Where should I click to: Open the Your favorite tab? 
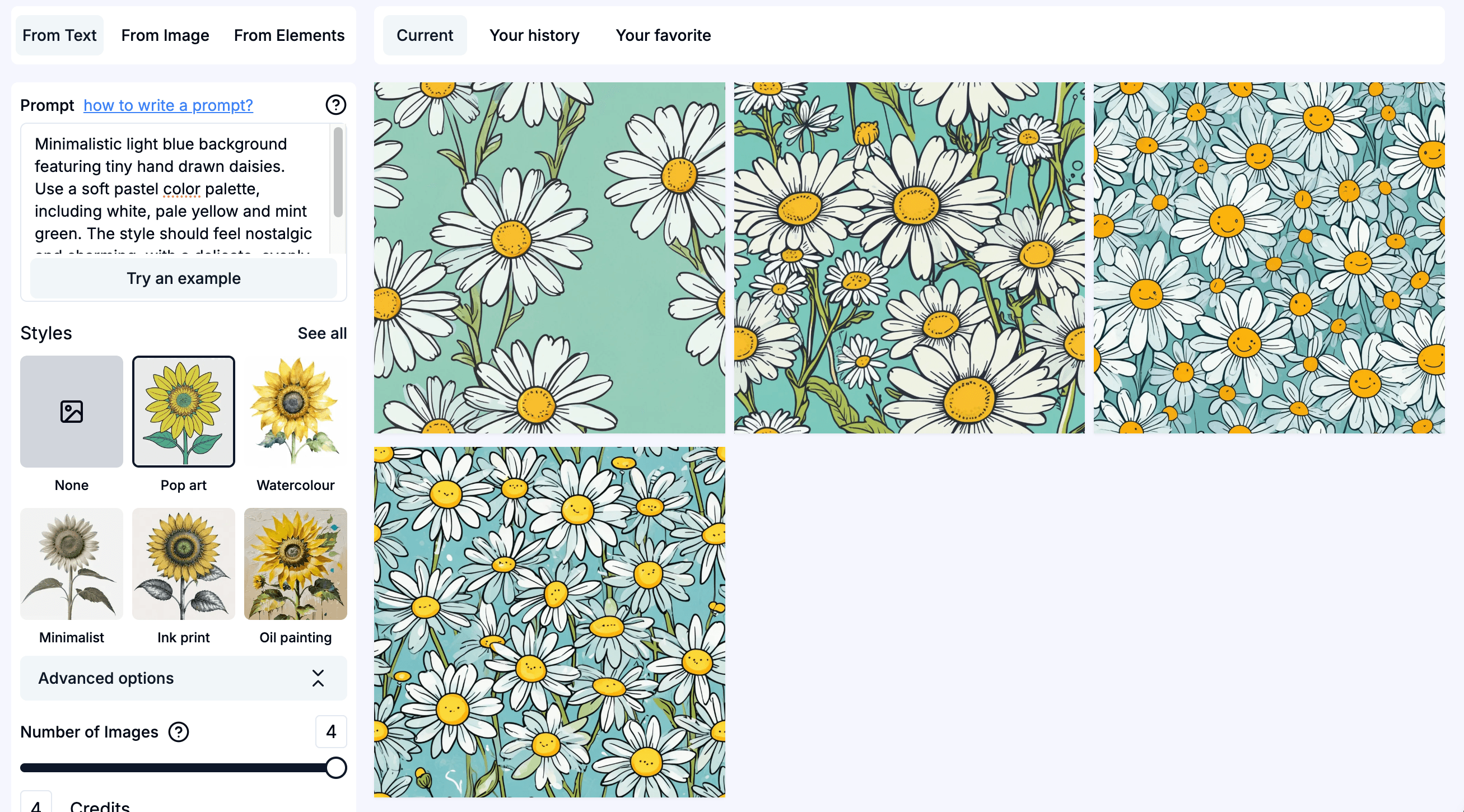(x=663, y=35)
